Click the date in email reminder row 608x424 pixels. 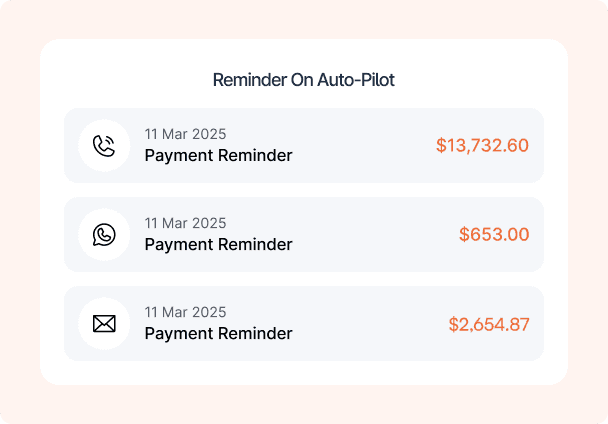point(185,312)
